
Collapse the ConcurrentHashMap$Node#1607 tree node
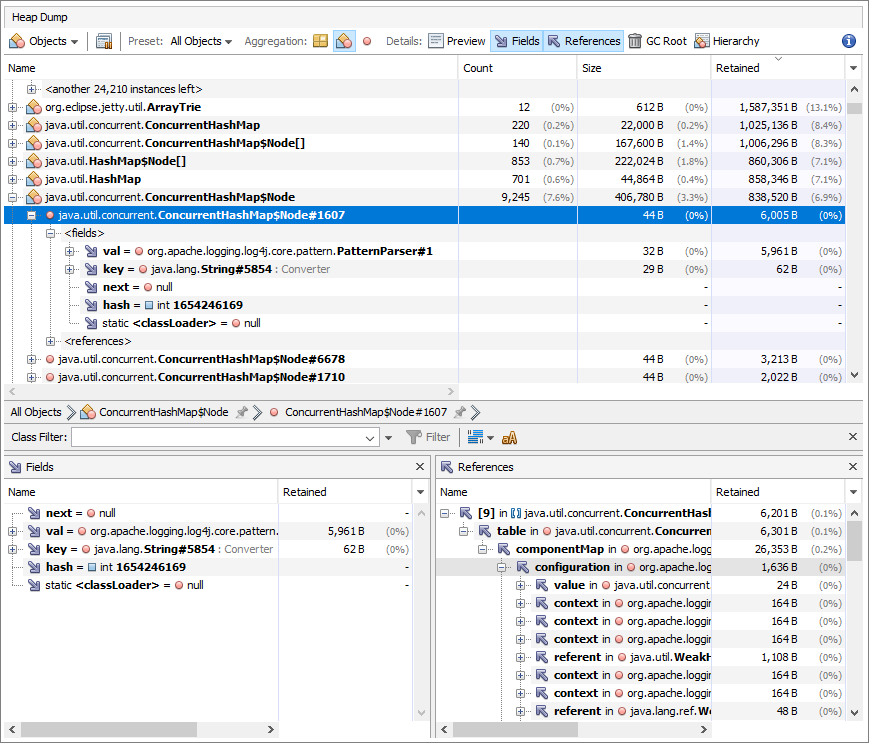pos(31,215)
